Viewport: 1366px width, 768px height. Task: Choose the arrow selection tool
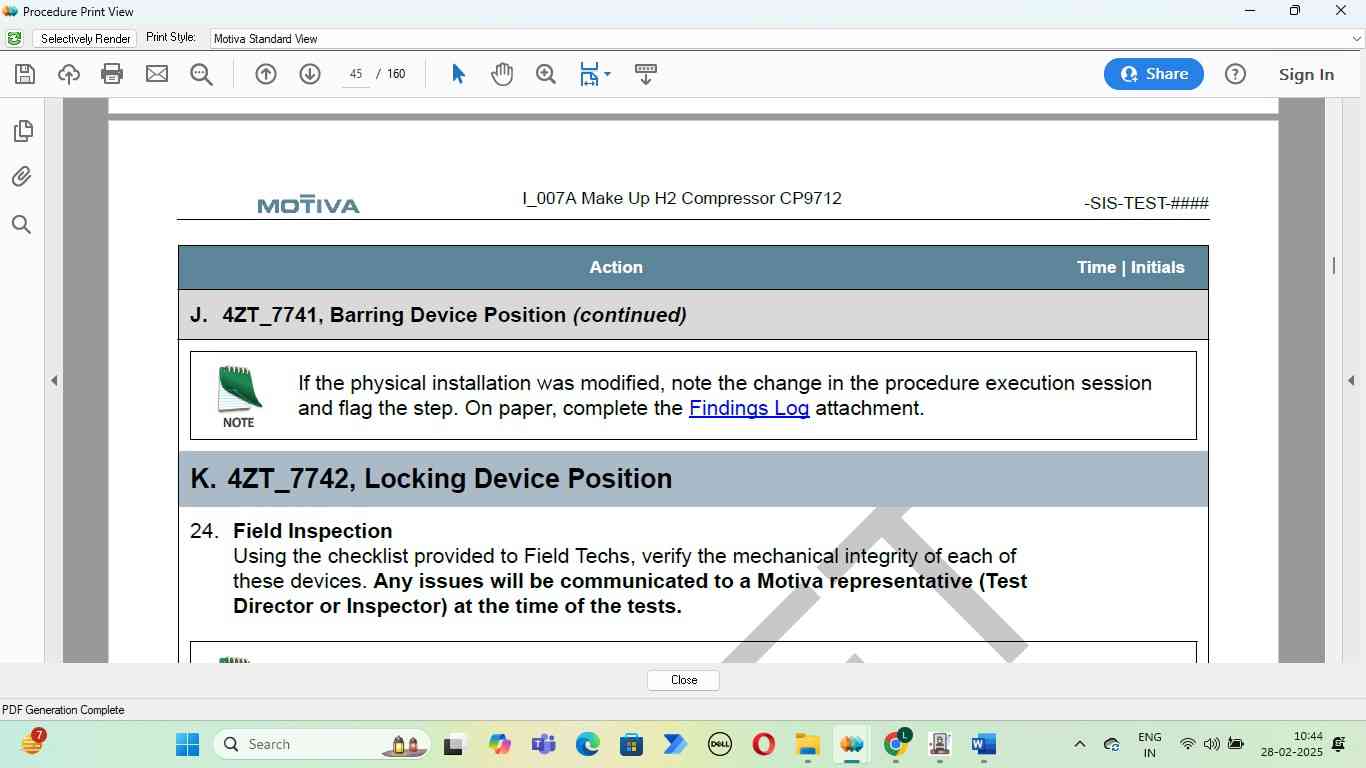(x=458, y=74)
